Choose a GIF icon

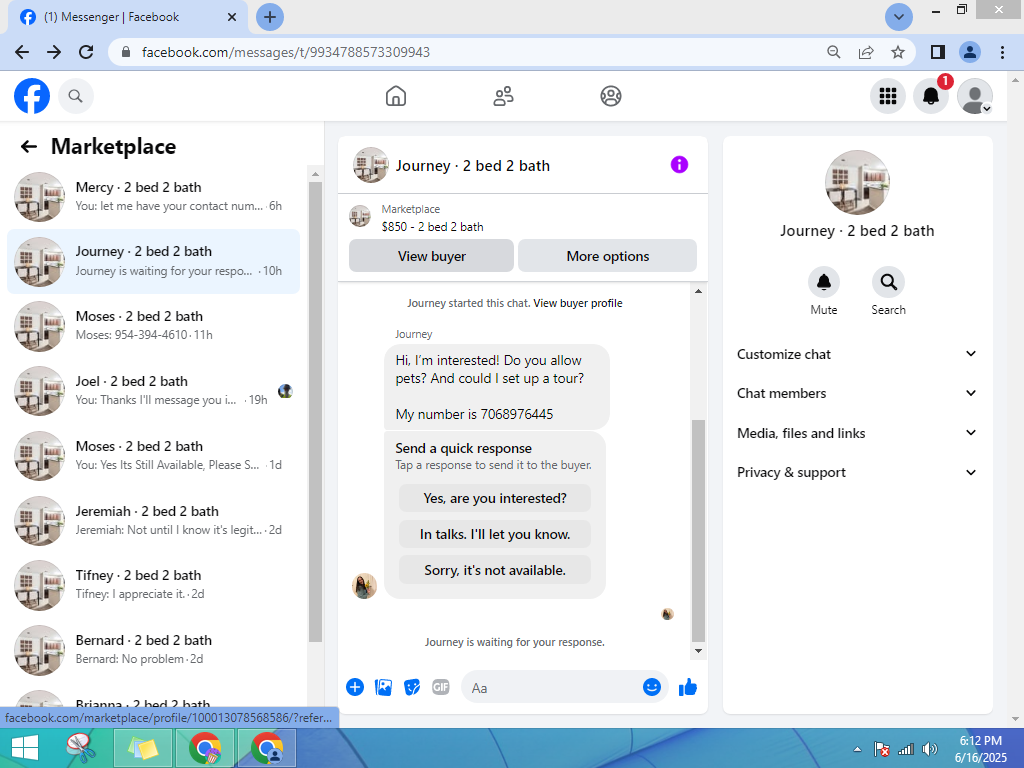click(441, 687)
